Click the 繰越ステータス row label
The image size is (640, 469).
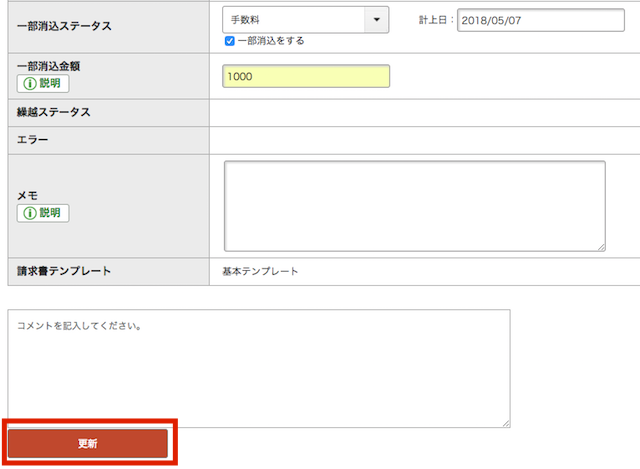(54, 112)
